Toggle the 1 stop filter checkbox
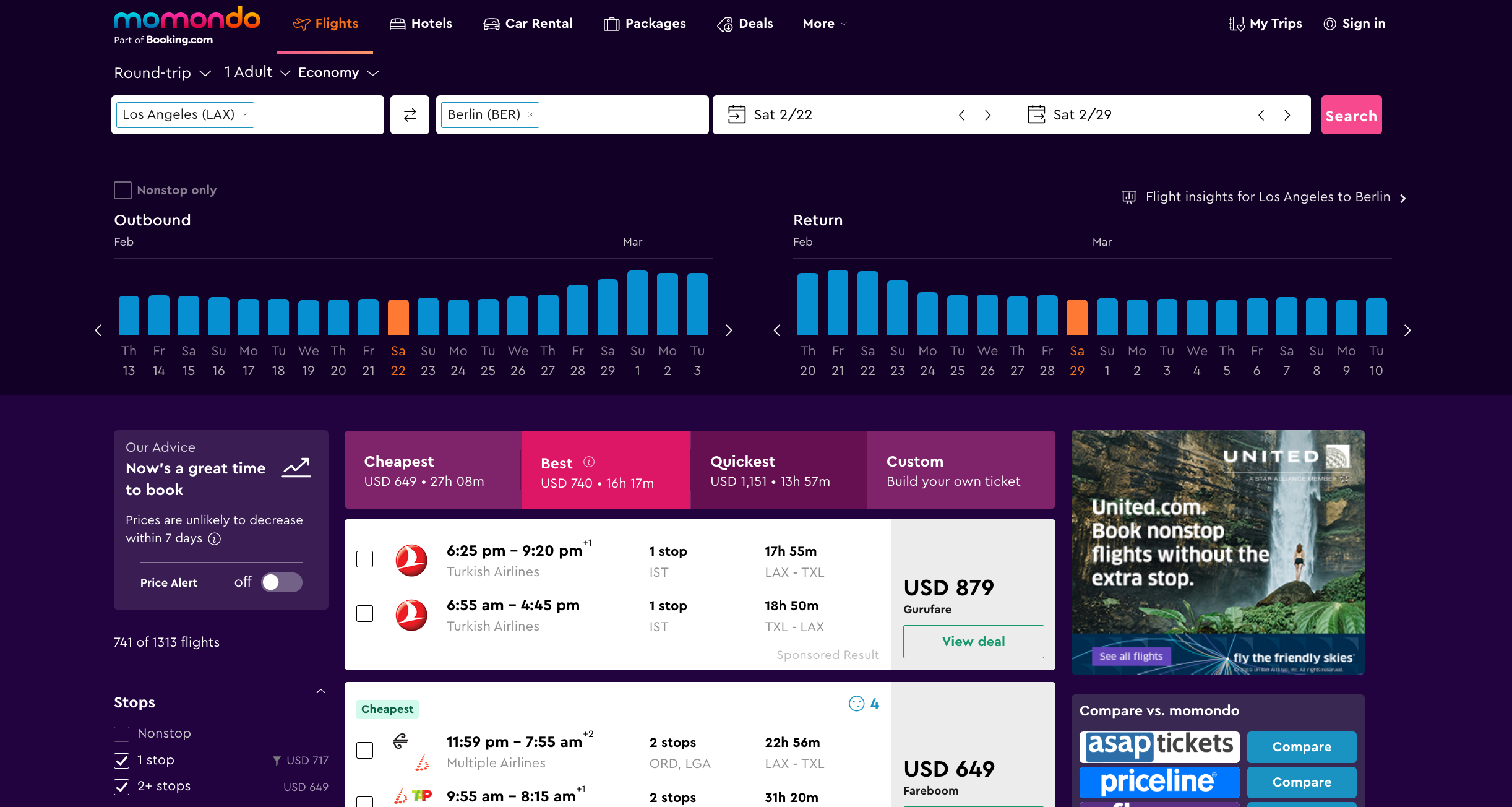Image resolution: width=1512 pixels, height=807 pixels. coord(122,760)
